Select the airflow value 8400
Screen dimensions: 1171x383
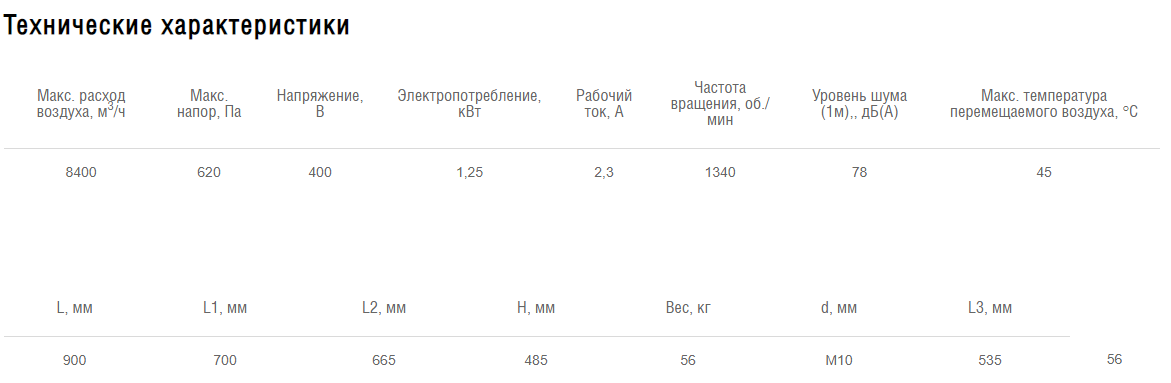(x=81, y=172)
